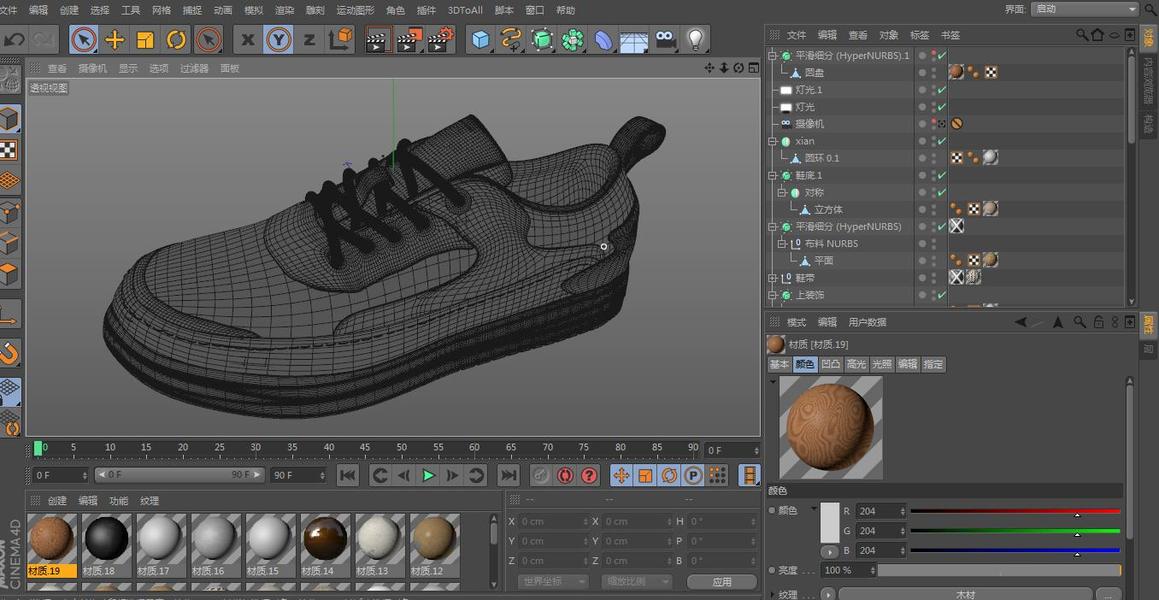This screenshot has height=600, width=1159.
Task: Open the 渲染 menu
Action: pyautogui.click(x=284, y=10)
